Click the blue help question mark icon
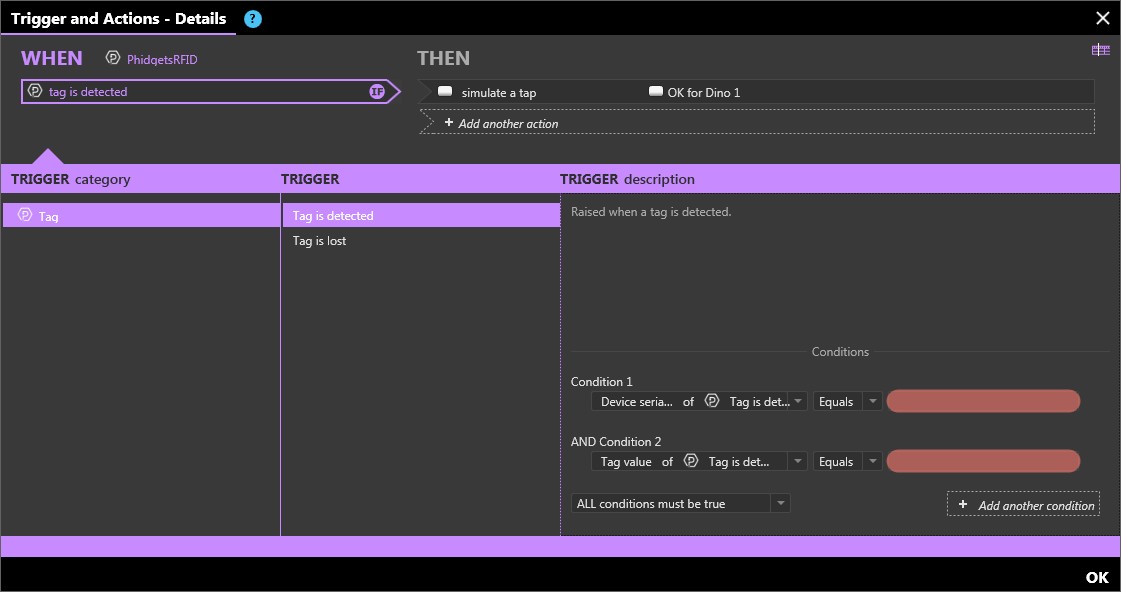Image resolution: width=1121 pixels, height=592 pixels. [253, 19]
